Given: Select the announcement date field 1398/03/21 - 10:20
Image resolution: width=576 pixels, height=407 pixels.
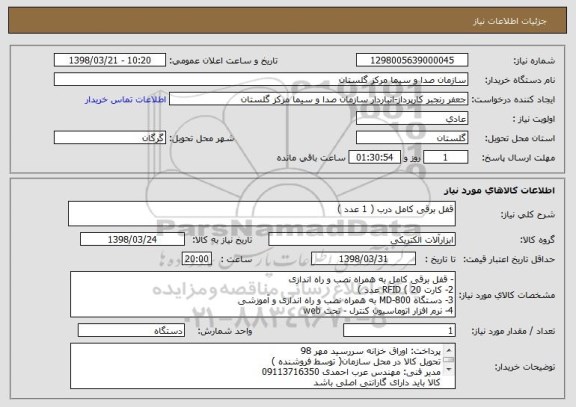Looking at the screenshot, I should point(110,60).
